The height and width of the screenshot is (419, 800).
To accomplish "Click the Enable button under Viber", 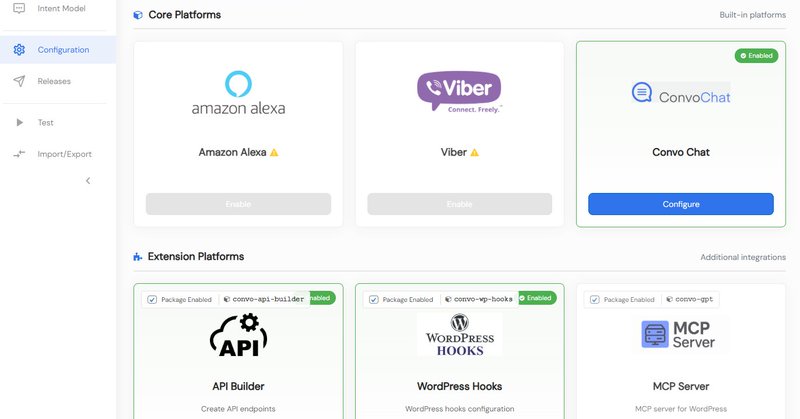I will click(x=459, y=204).
